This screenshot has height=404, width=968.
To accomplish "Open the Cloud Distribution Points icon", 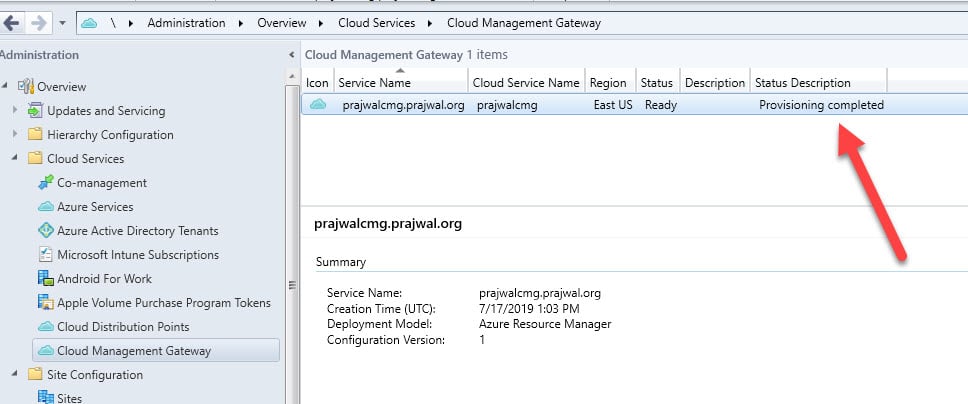I will (46, 327).
